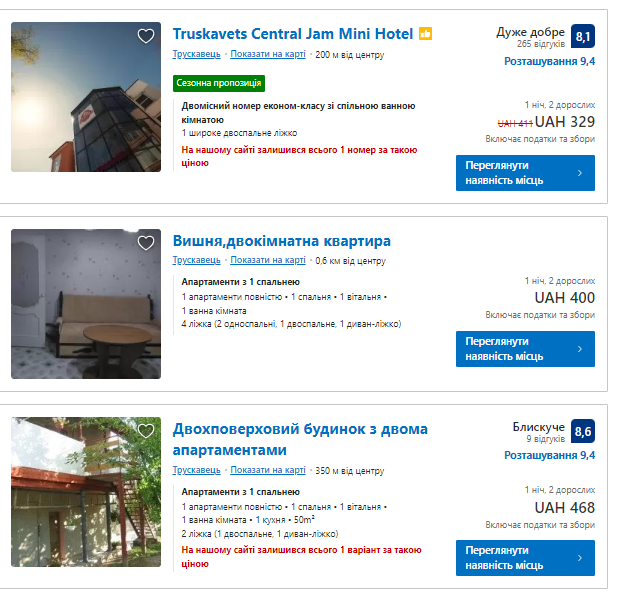The image size is (625, 594).
Task: Toggle the favorite heart on the Вишня apartment photo
Action: tap(146, 243)
